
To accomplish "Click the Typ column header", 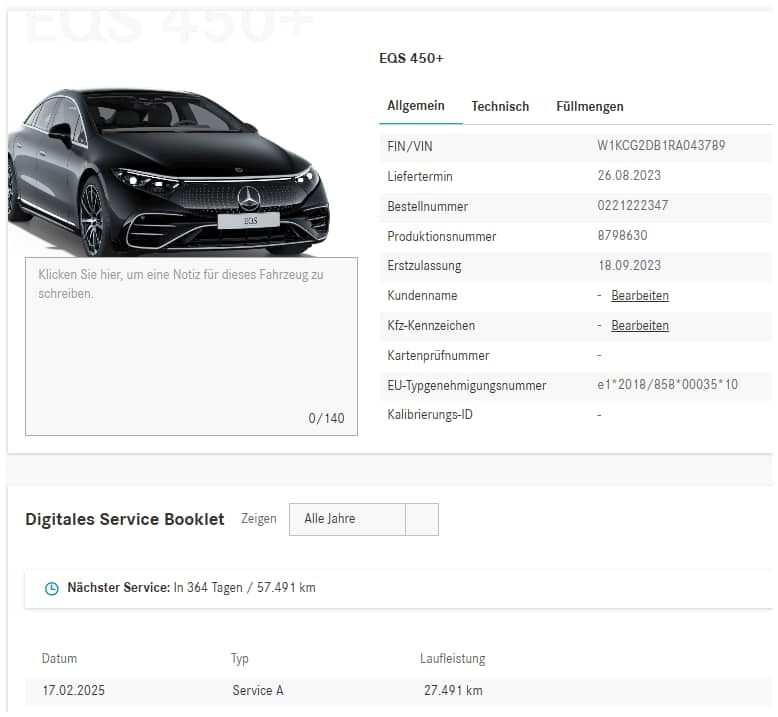I will pos(240,659).
